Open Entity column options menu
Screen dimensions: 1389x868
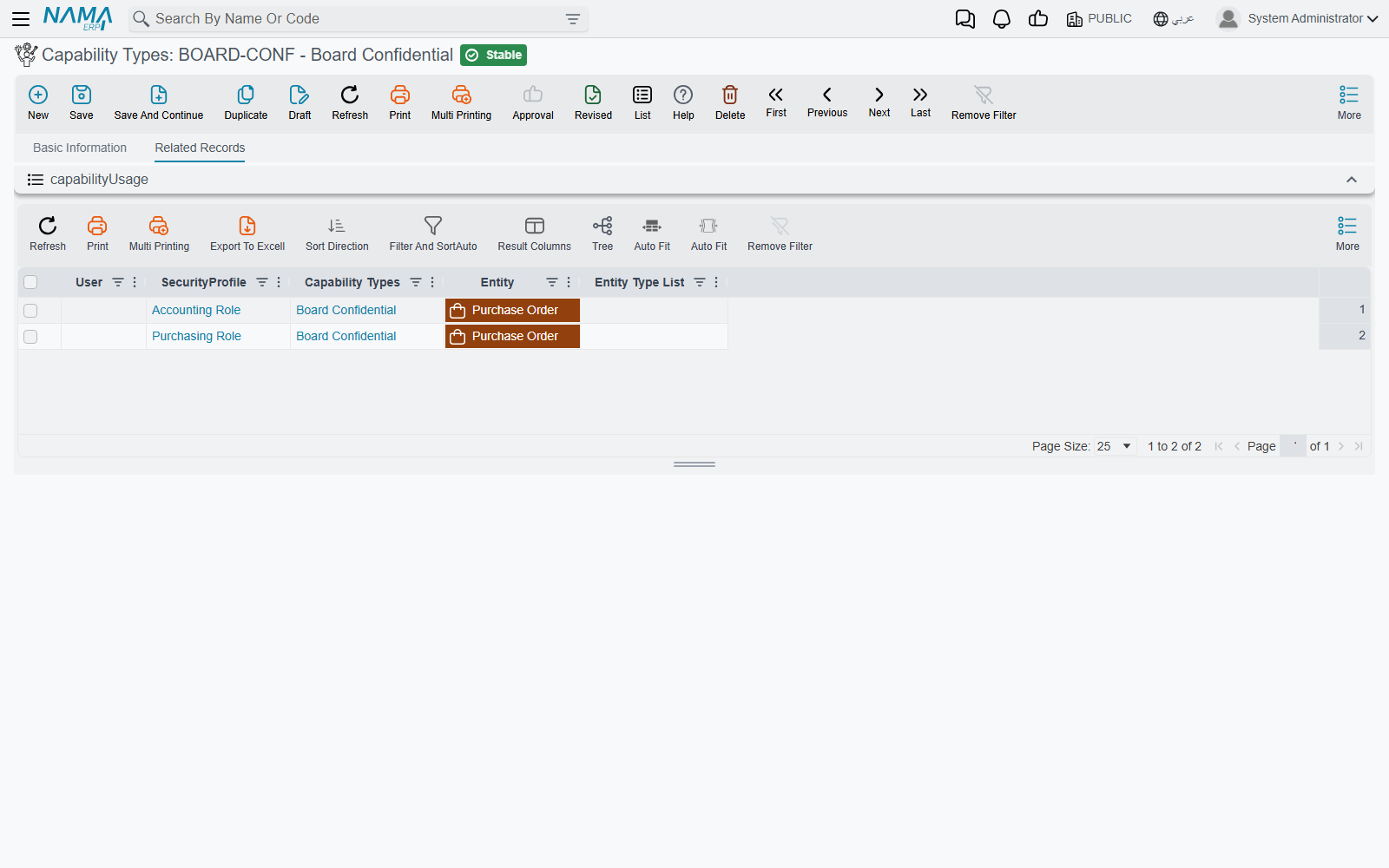click(569, 282)
